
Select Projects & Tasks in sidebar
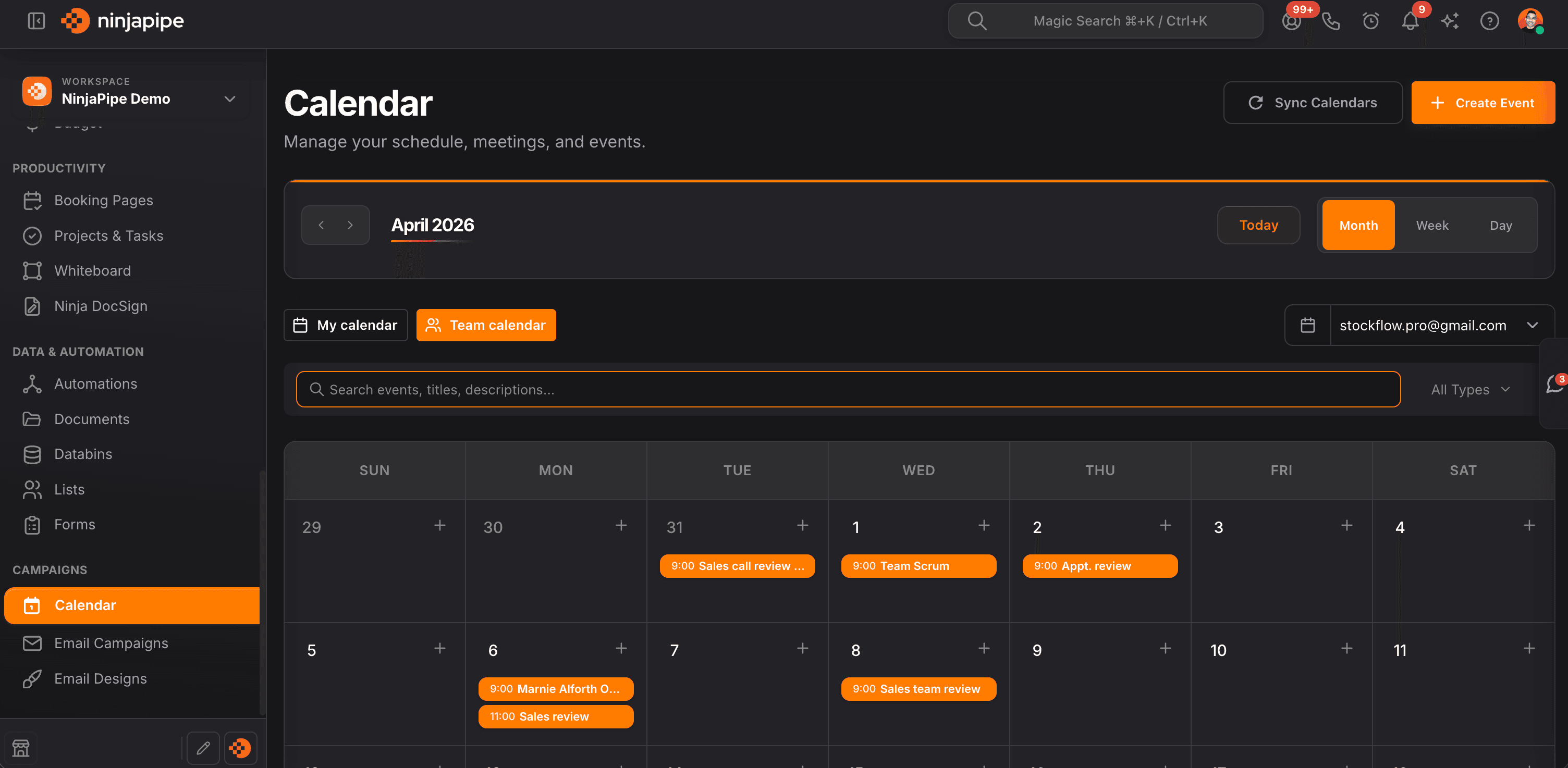coord(108,236)
